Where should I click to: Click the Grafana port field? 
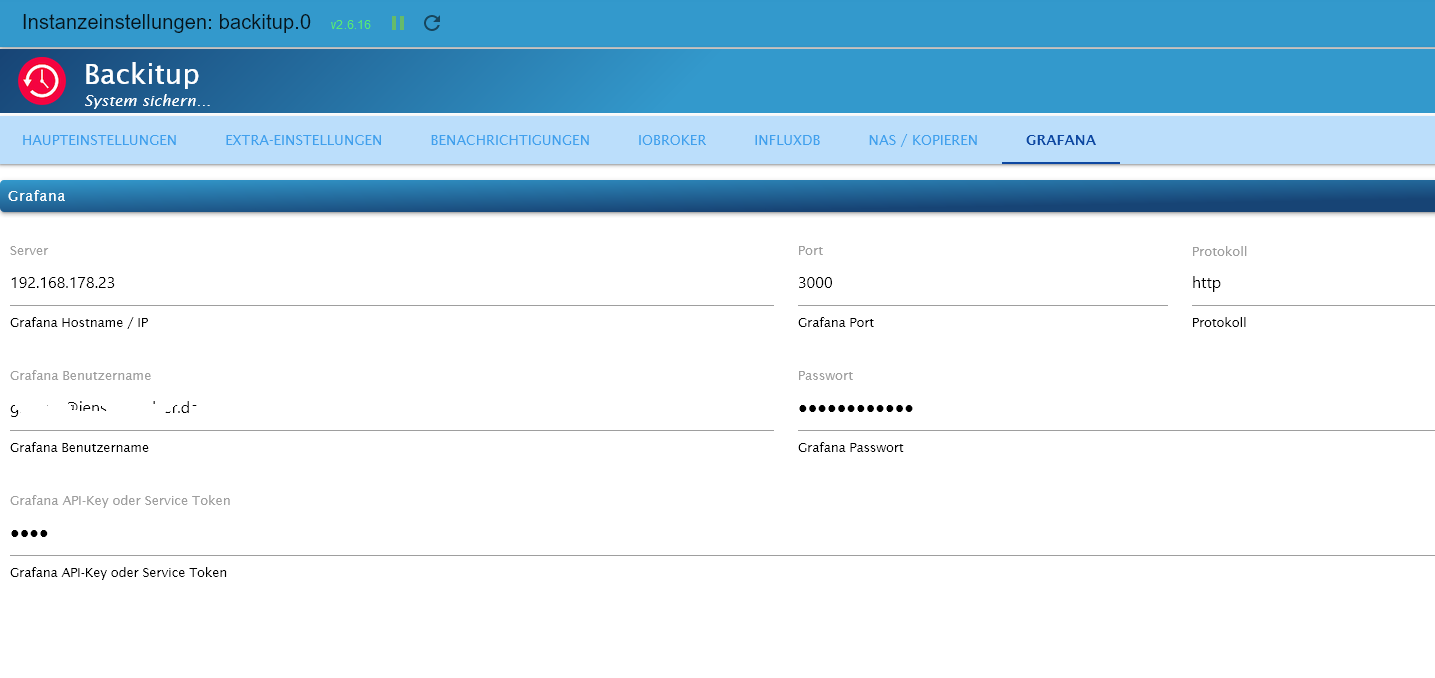pos(983,283)
